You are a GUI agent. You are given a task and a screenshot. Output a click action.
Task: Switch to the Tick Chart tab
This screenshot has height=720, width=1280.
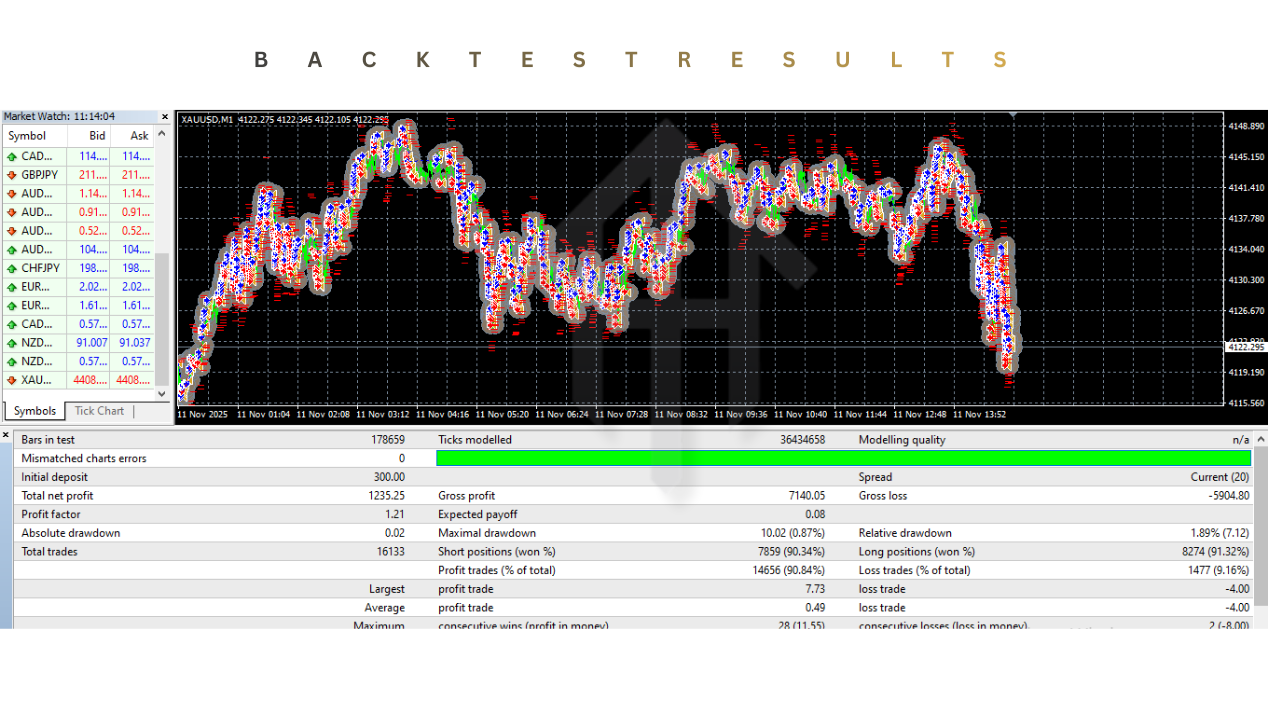99,410
